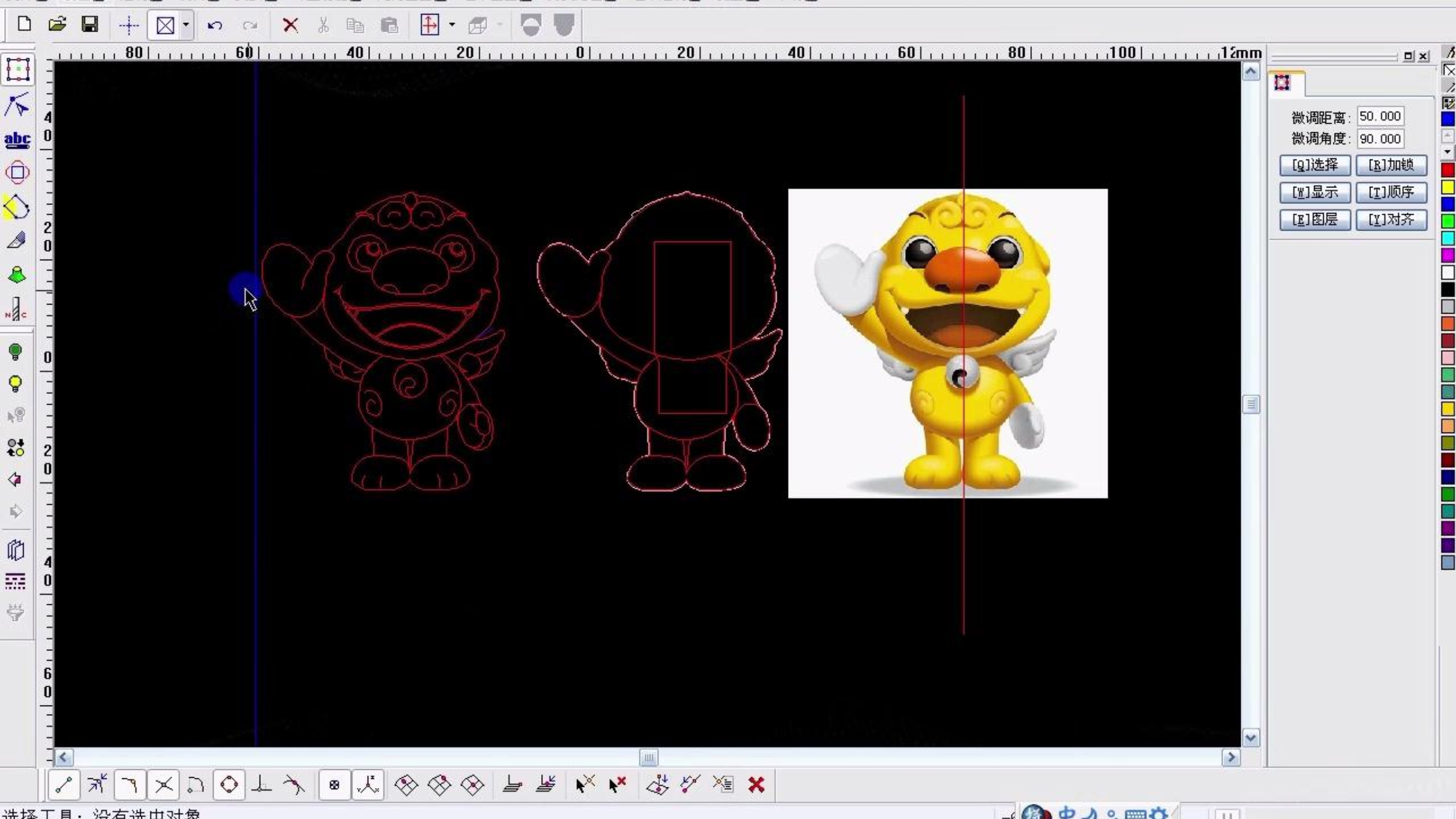Toggle tangent snap in bottom toolbar
Viewport: 1456px width, 819px height.
[x=294, y=785]
